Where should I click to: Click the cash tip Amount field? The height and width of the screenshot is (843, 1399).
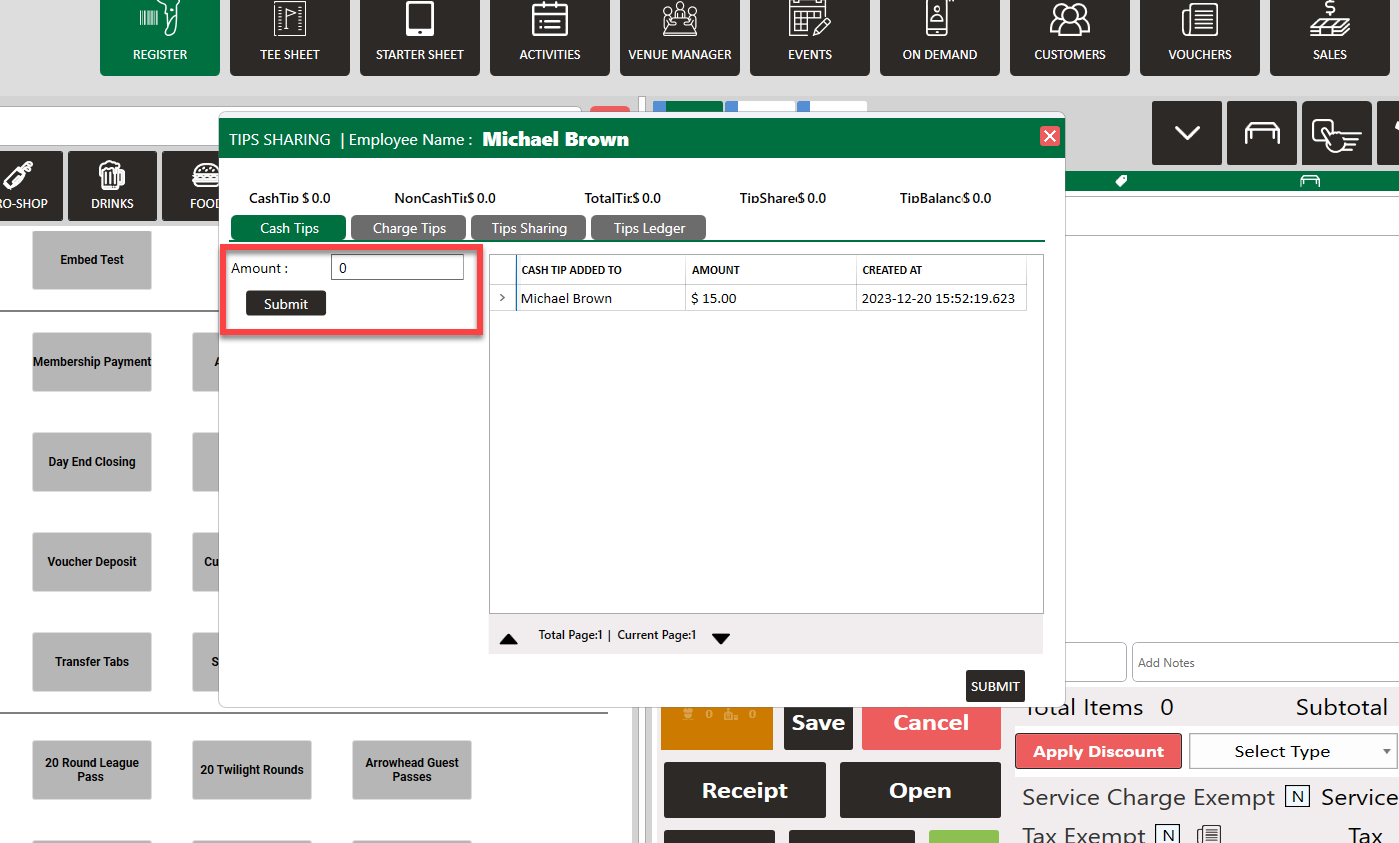pos(397,268)
